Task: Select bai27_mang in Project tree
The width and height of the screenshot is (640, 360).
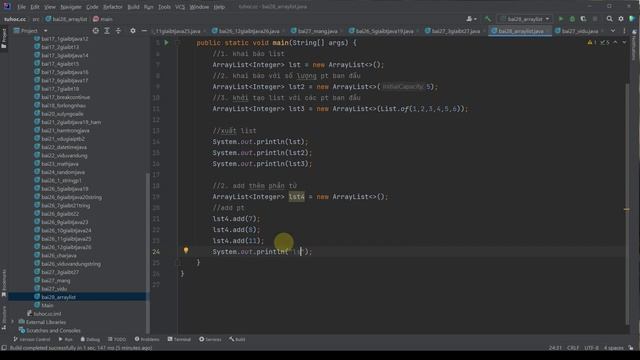Action: coord(56,280)
